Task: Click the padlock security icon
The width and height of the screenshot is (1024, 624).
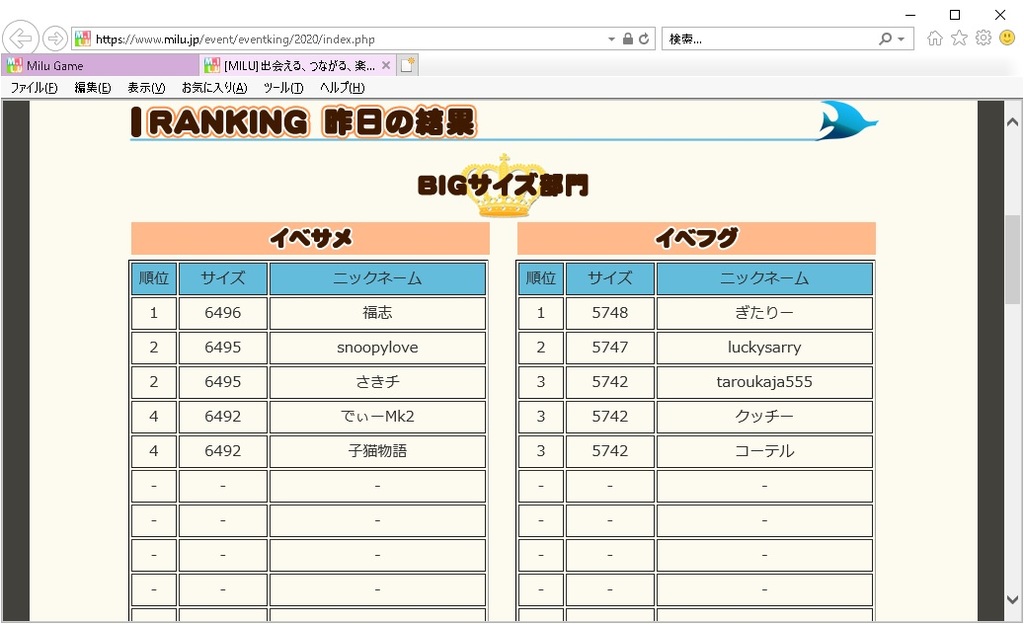Action: click(628, 39)
